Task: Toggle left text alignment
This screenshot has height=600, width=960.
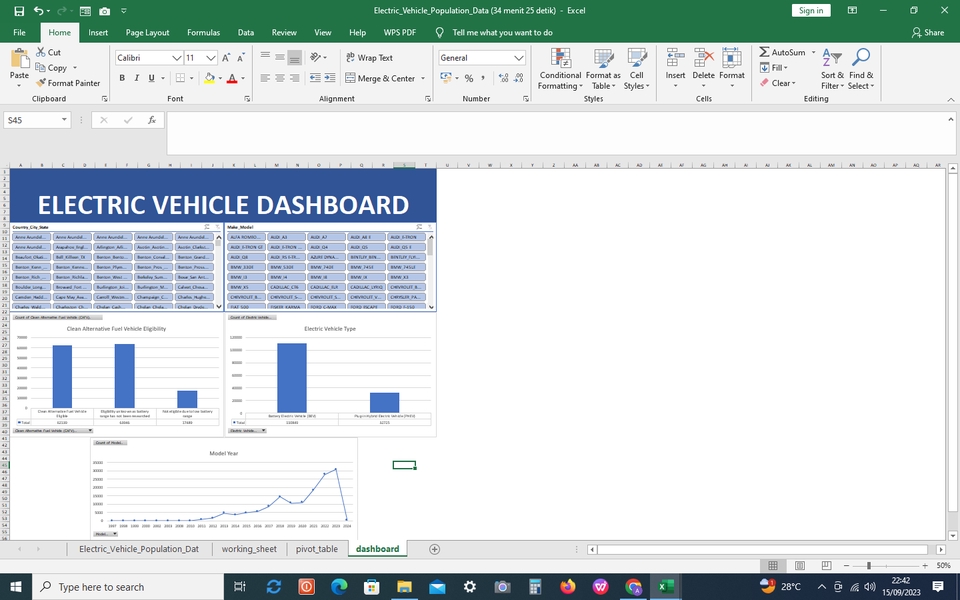Action: click(265, 78)
